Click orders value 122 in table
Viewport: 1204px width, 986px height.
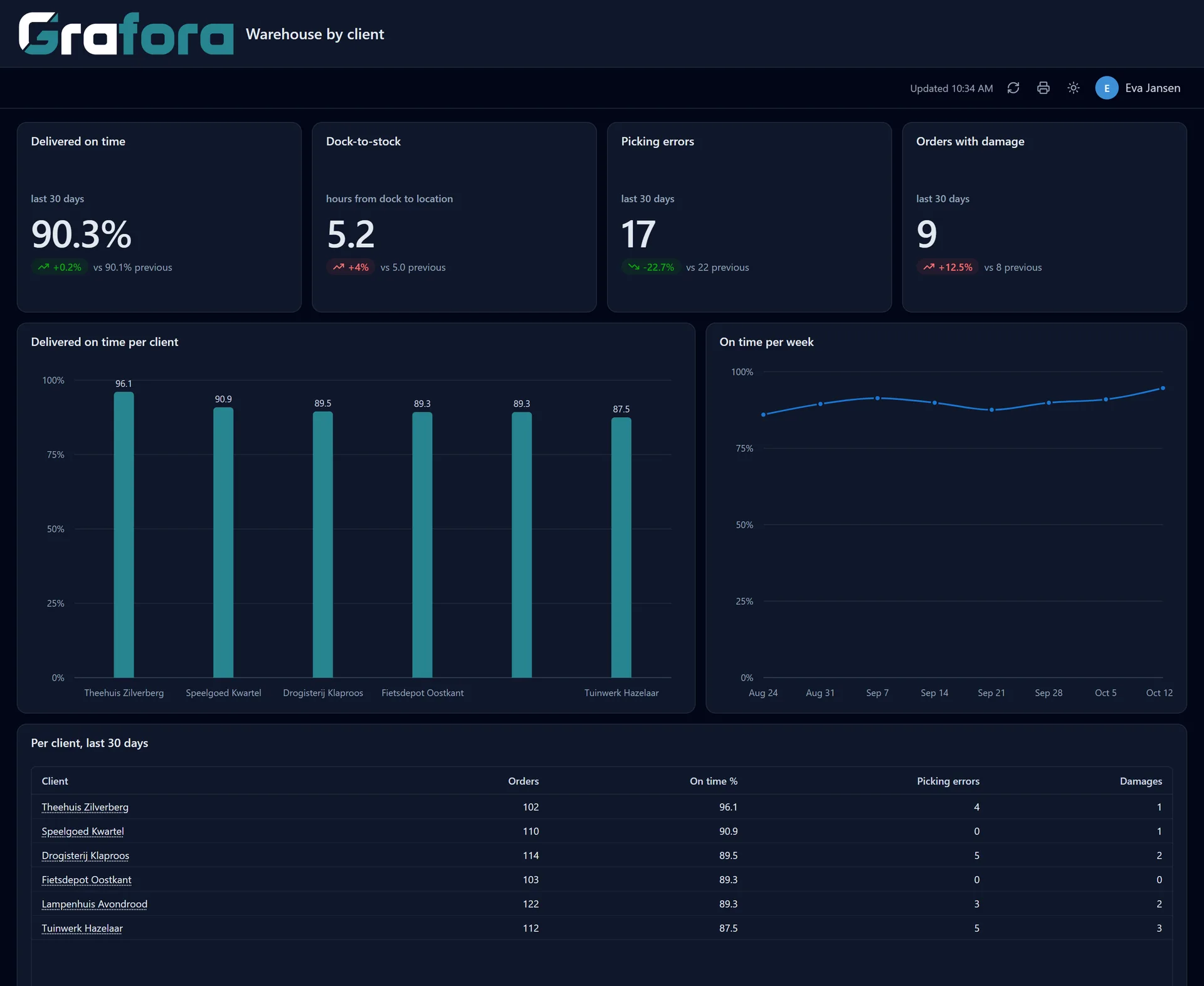tap(531, 904)
